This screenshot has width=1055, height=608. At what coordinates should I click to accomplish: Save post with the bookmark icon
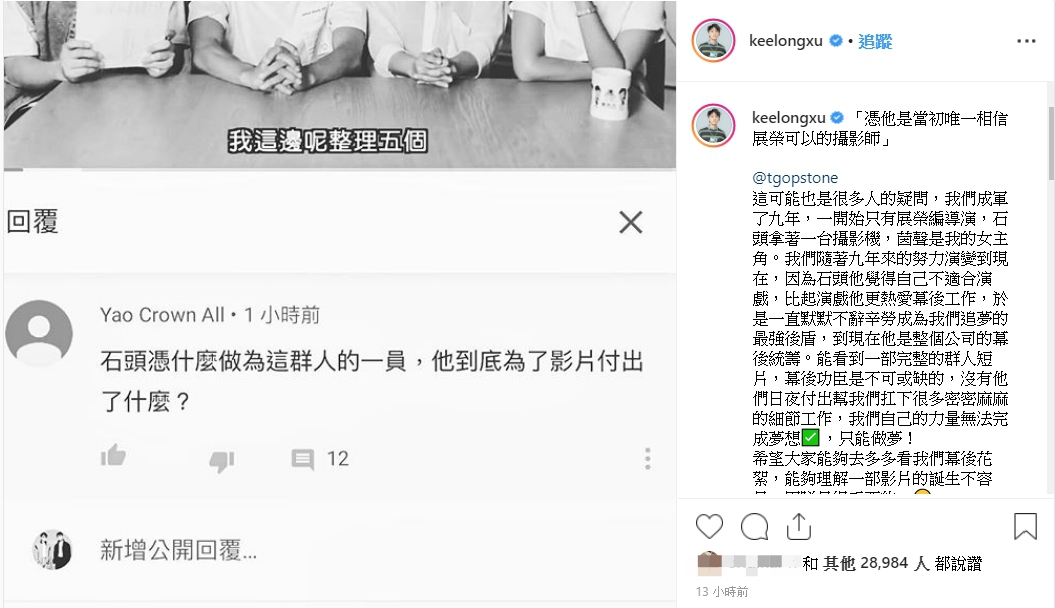coord(1025,527)
